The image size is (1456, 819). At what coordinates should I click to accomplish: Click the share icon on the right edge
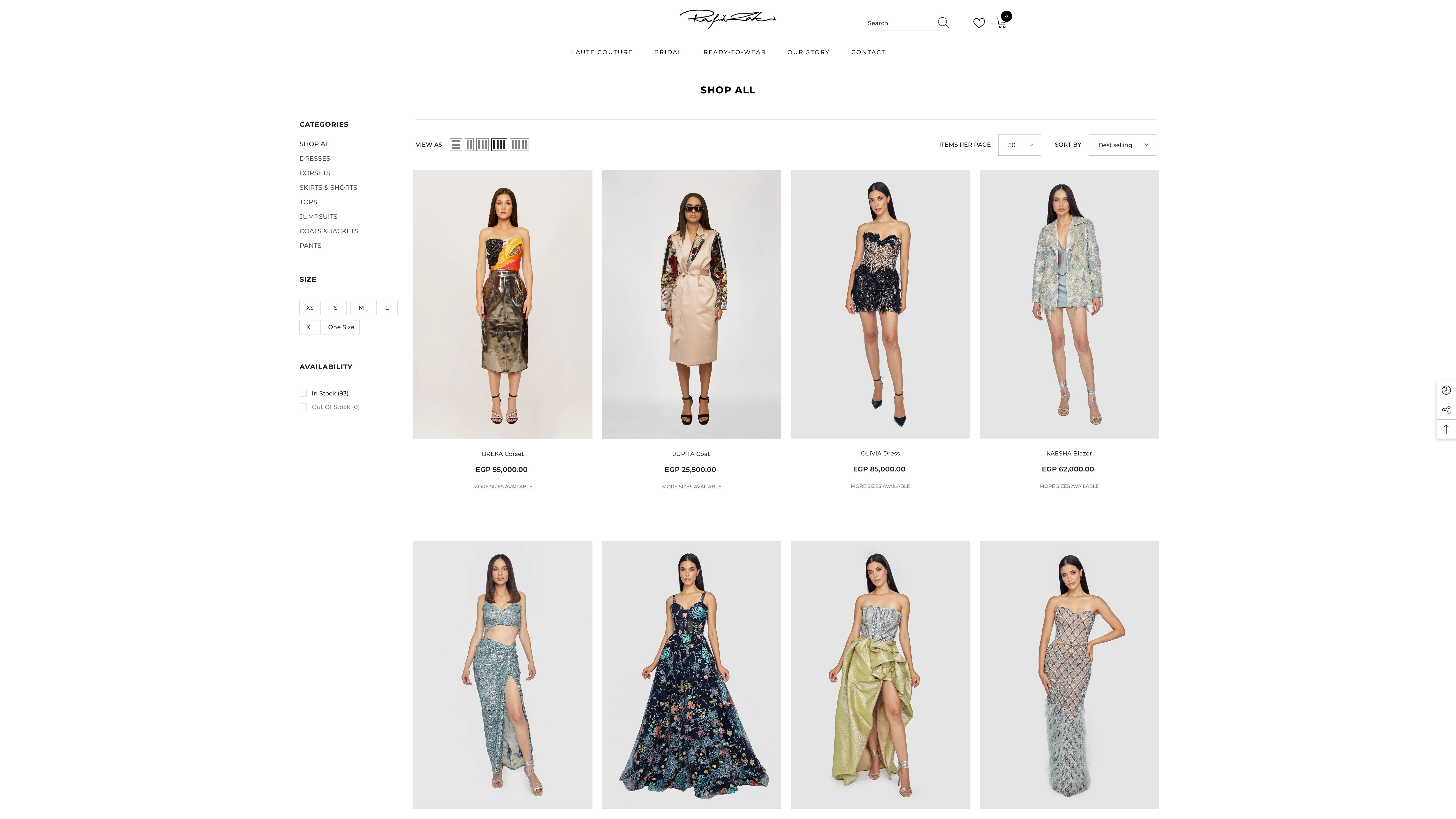(1446, 409)
